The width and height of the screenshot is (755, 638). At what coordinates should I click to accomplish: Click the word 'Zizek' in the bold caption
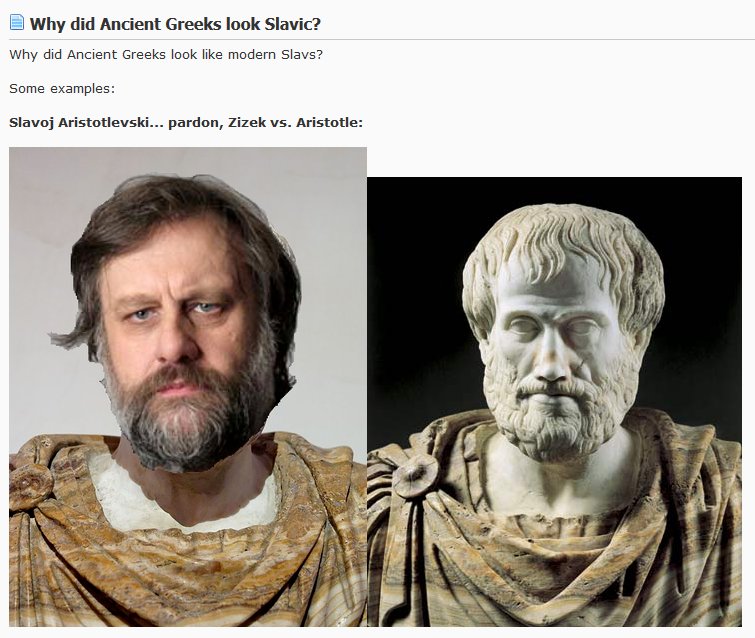247,122
